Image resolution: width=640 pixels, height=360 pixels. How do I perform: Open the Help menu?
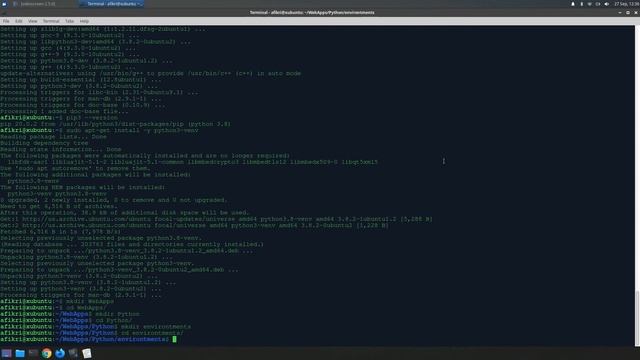click(x=84, y=21)
